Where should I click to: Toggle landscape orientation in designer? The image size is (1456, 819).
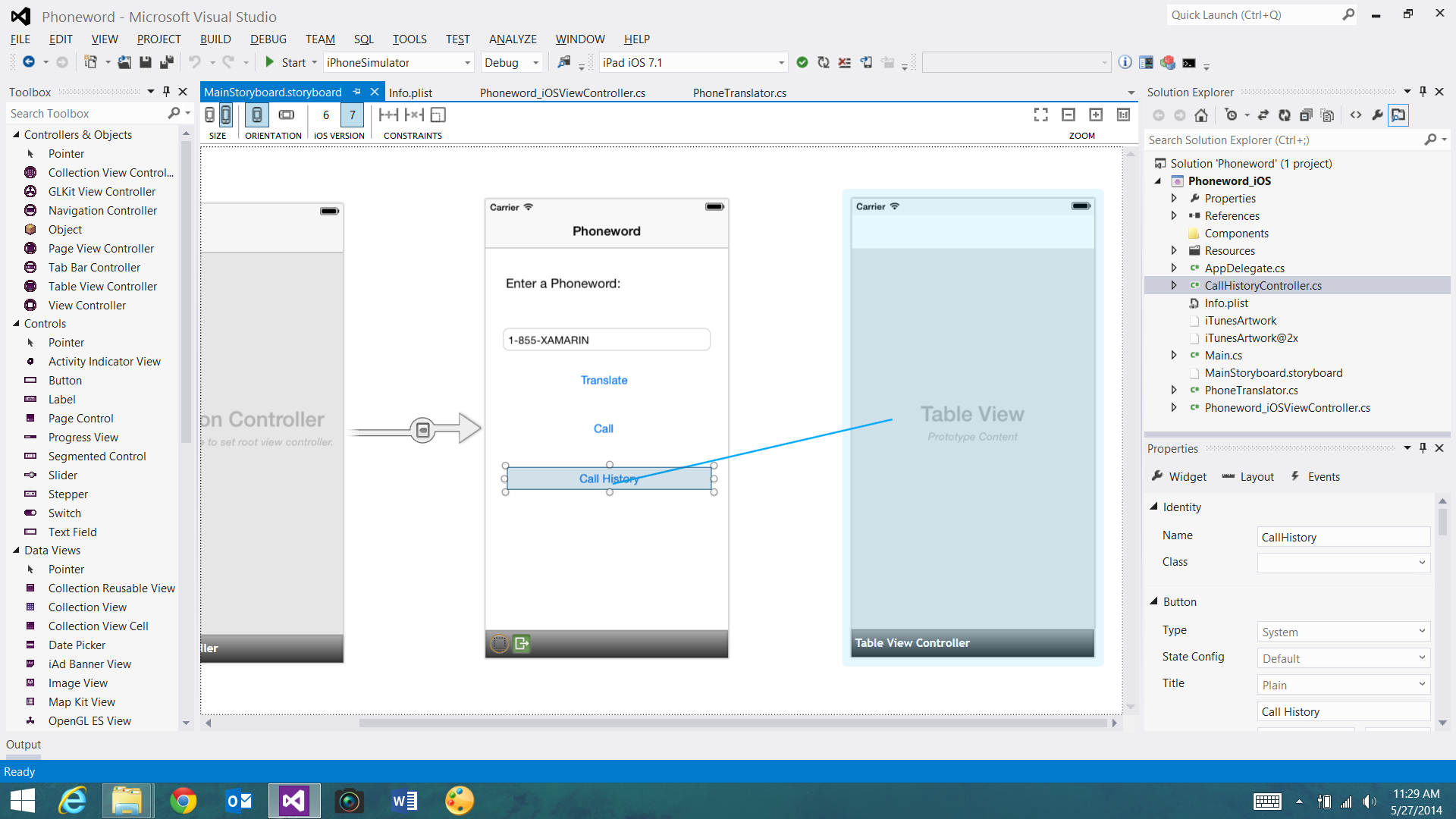click(x=287, y=115)
